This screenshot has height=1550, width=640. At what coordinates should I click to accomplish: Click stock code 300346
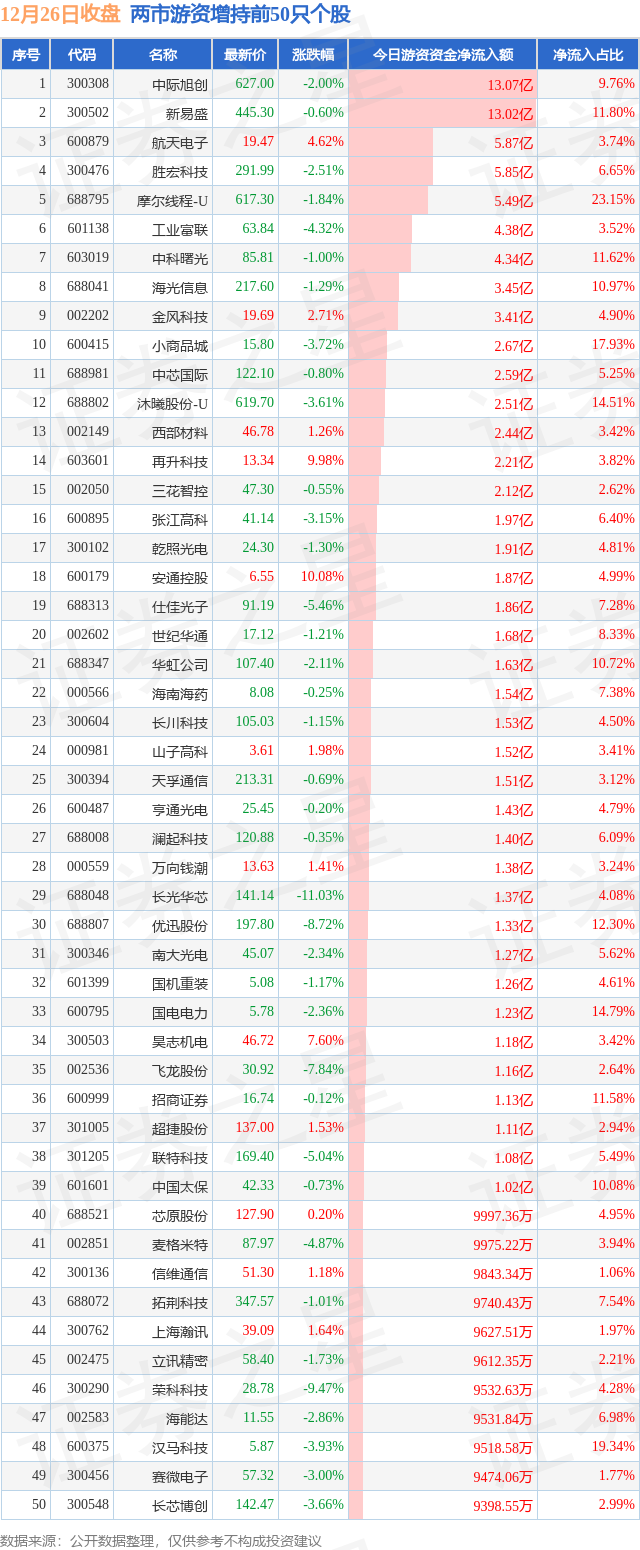(88, 954)
